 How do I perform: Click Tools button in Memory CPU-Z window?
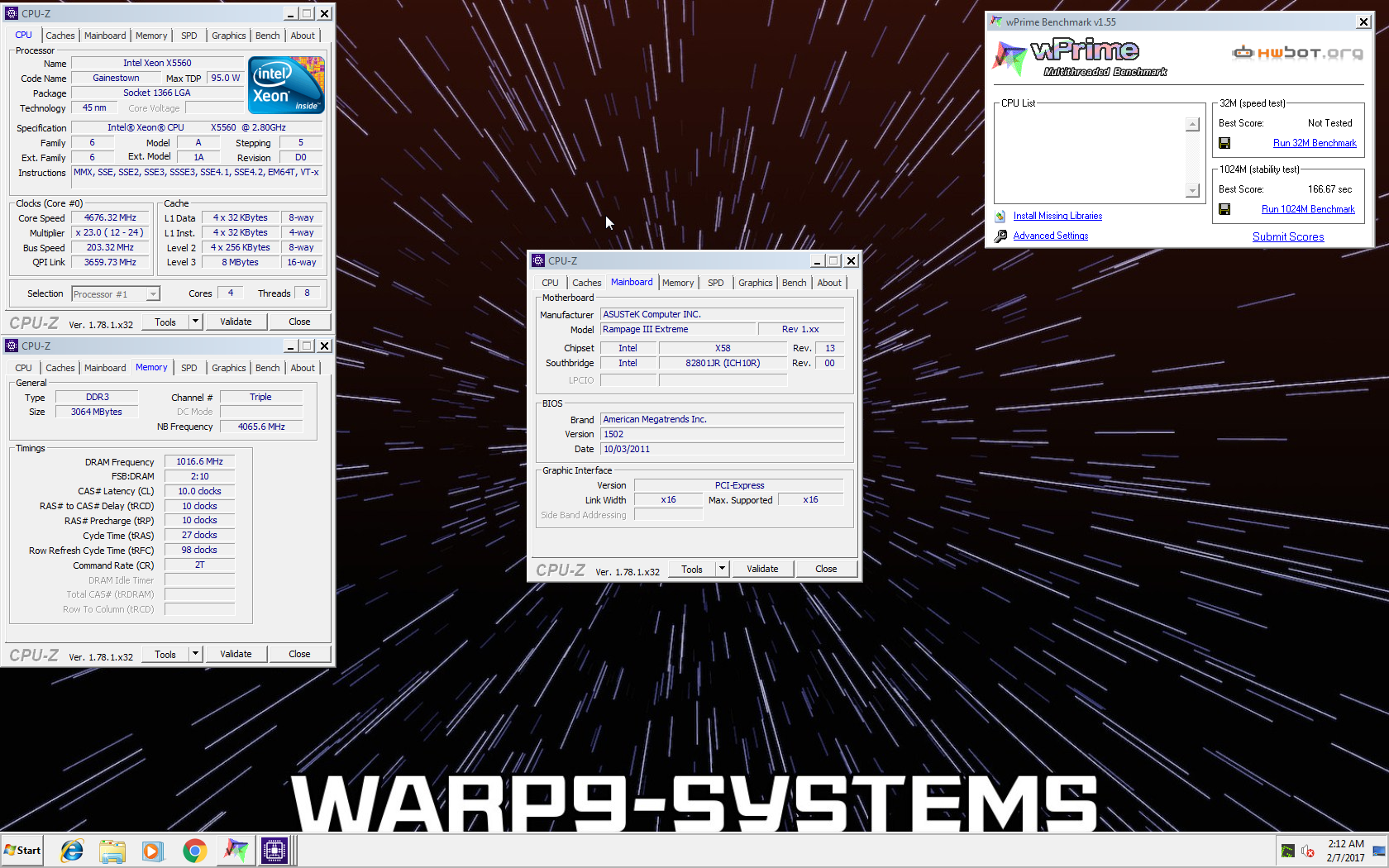click(165, 654)
